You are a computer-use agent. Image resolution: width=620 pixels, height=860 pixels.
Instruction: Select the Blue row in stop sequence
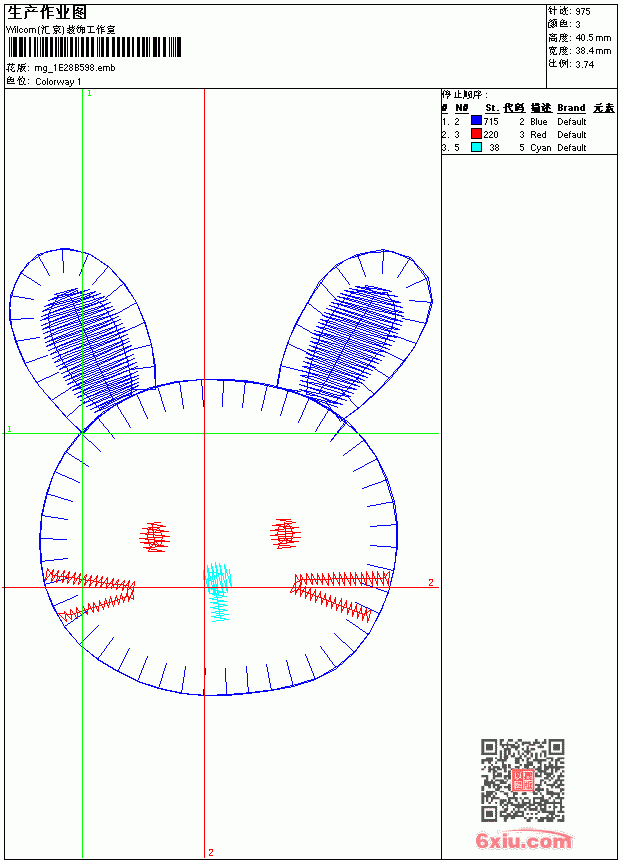[x=529, y=121]
